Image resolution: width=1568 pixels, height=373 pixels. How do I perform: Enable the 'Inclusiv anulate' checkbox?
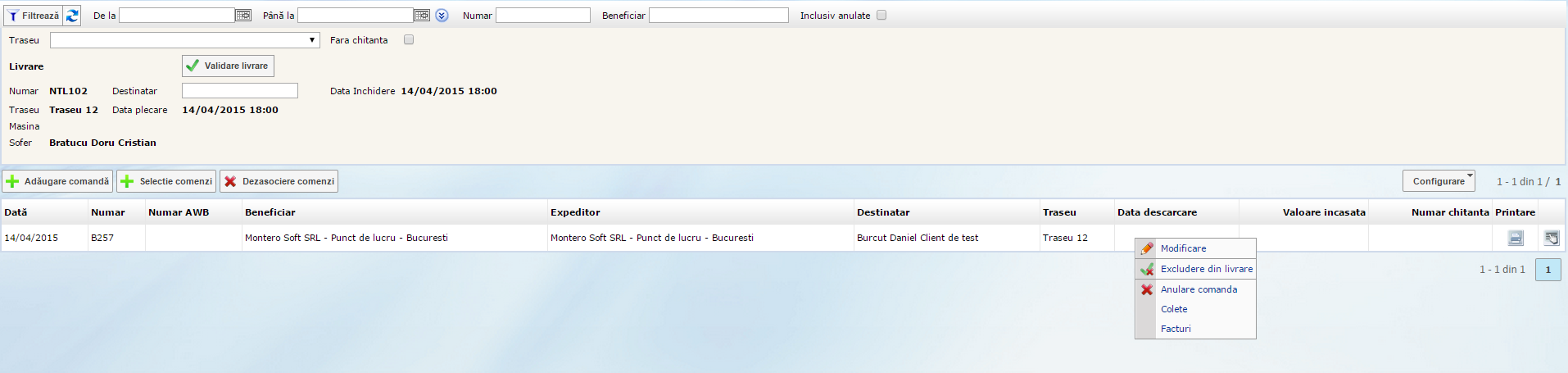[881, 16]
